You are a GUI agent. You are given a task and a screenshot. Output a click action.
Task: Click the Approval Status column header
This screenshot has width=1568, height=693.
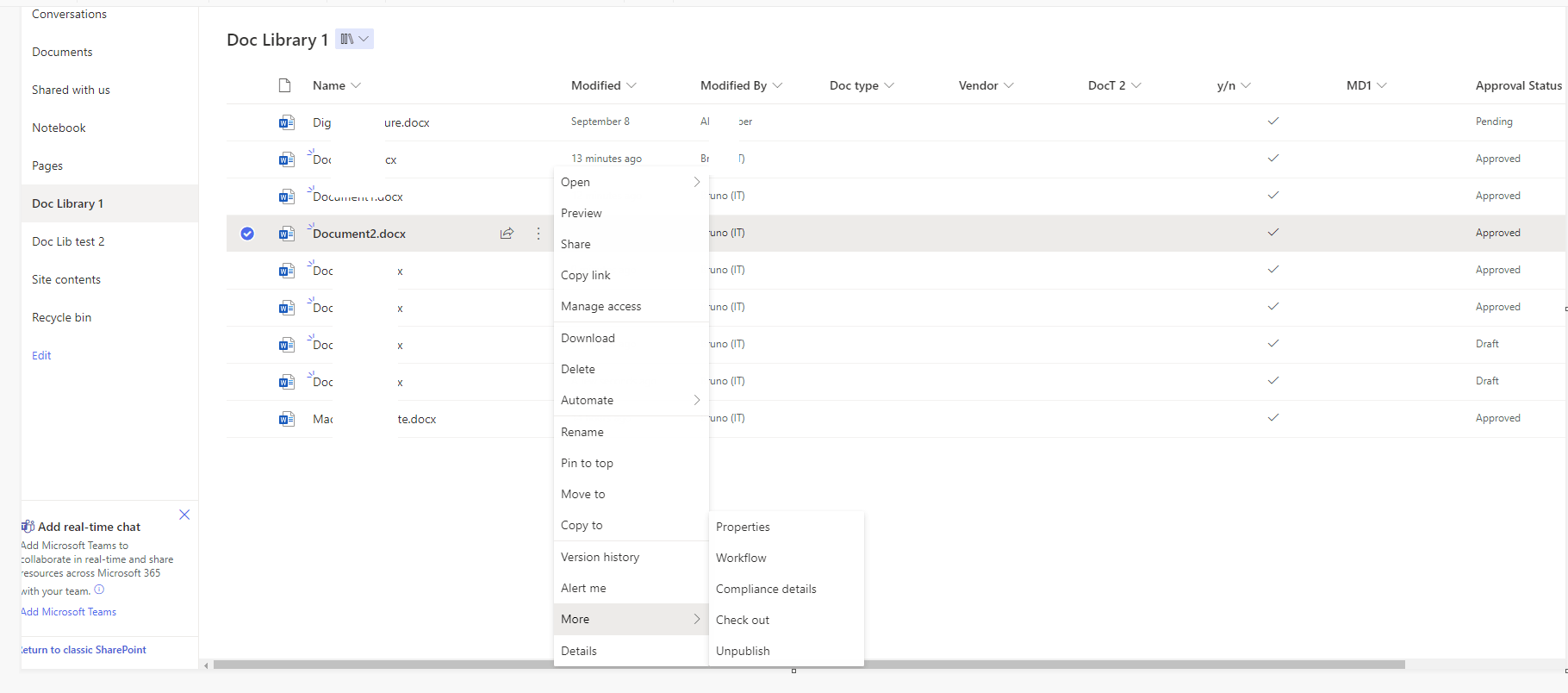point(1519,85)
